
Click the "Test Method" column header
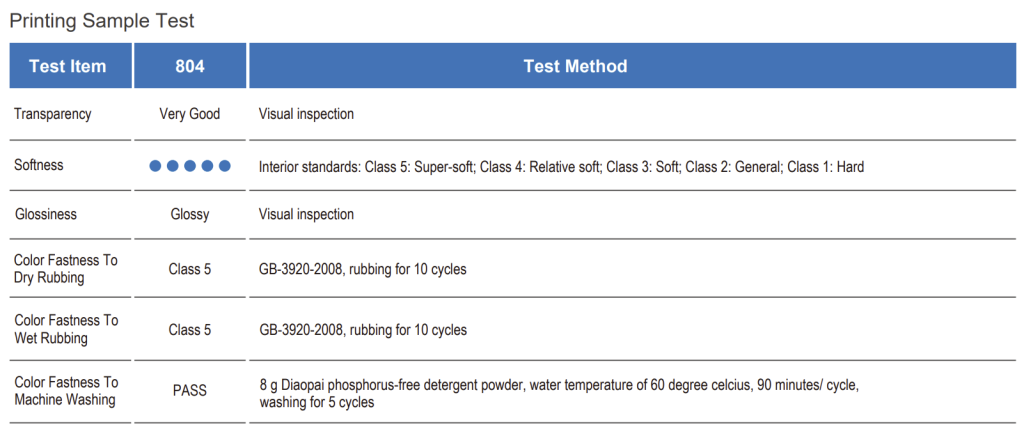(575, 66)
